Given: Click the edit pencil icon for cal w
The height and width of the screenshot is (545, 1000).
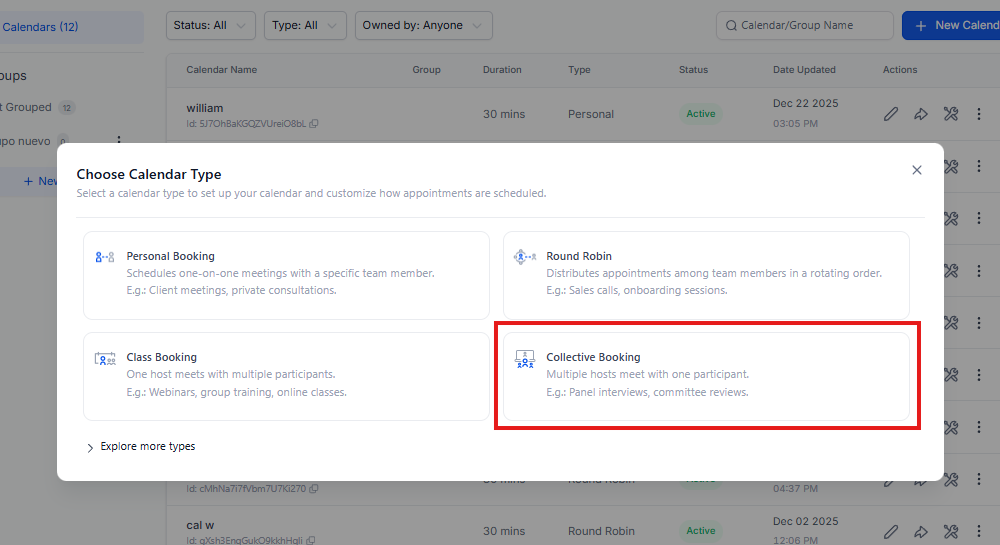Looking at the screenshot, I should click(891, 532).
